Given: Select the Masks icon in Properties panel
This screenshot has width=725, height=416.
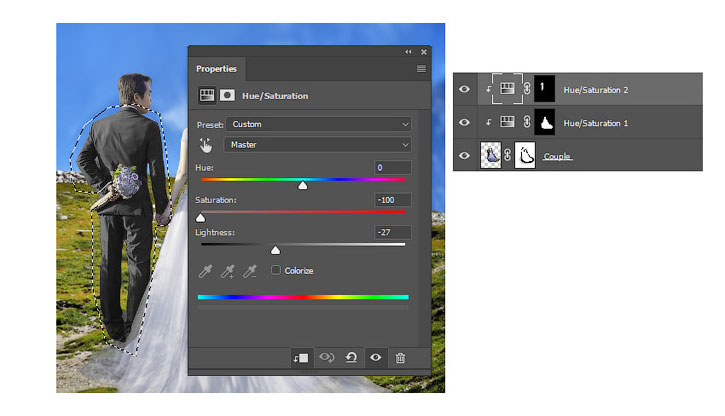Looking at the screenshot, I should [x=227, y=95].
